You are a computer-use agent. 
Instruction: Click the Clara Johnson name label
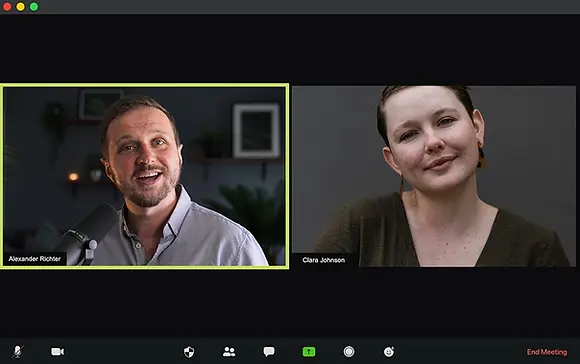coord(324,260)
